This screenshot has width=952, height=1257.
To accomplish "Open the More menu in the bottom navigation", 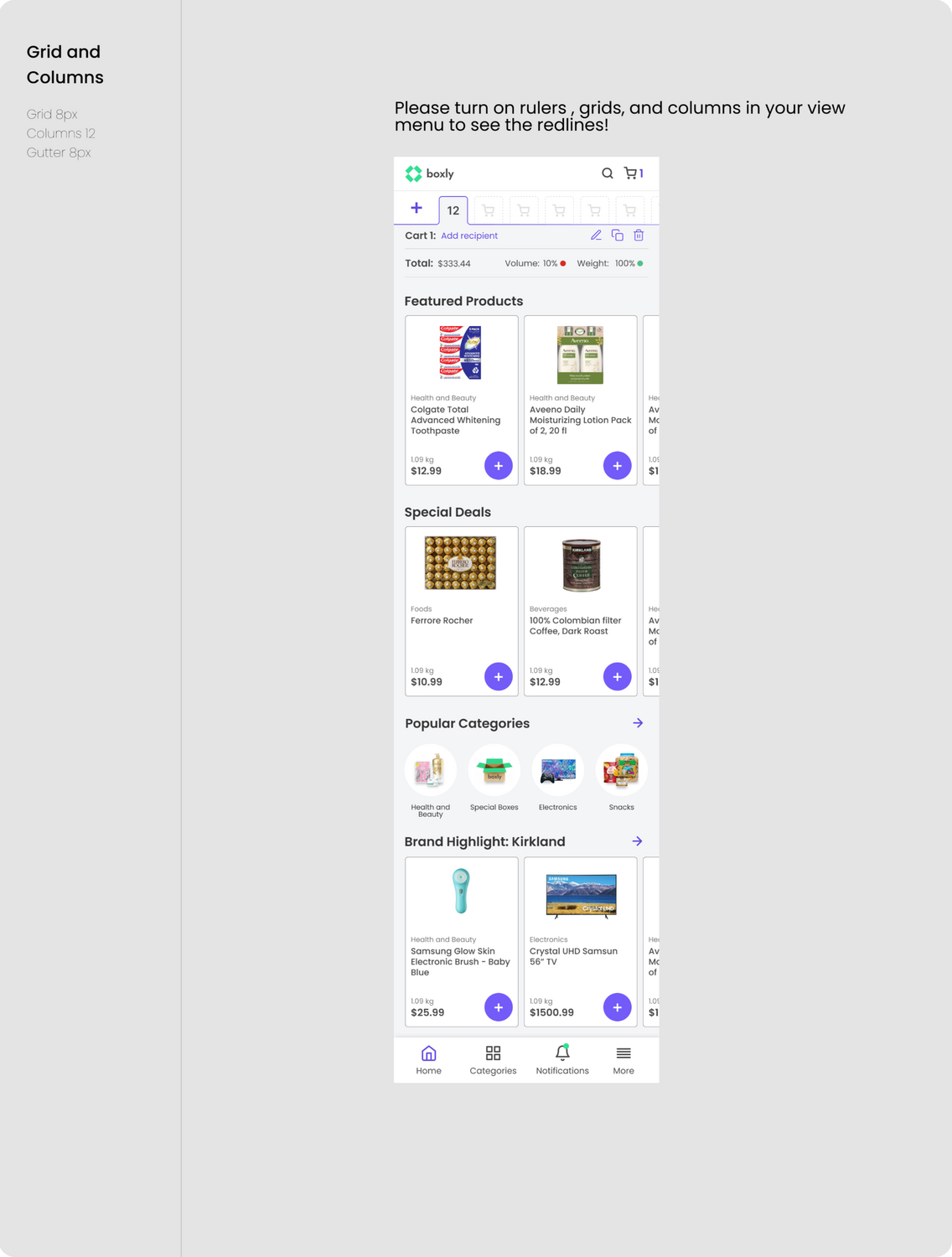I will pos(623,1060).
